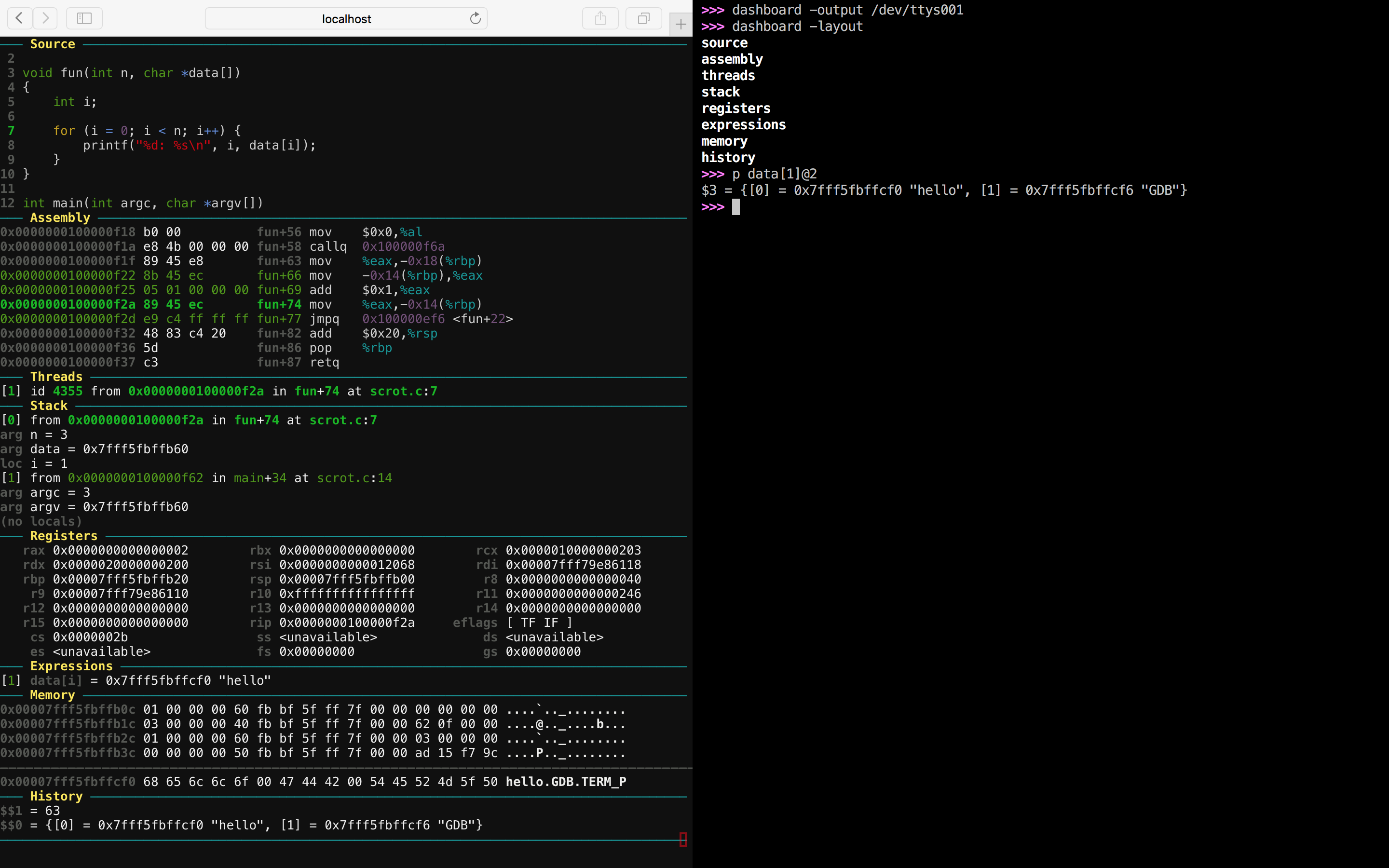Click 'history' in the dashboard layout list
1389x868 pixels.
tap(728, 157)
